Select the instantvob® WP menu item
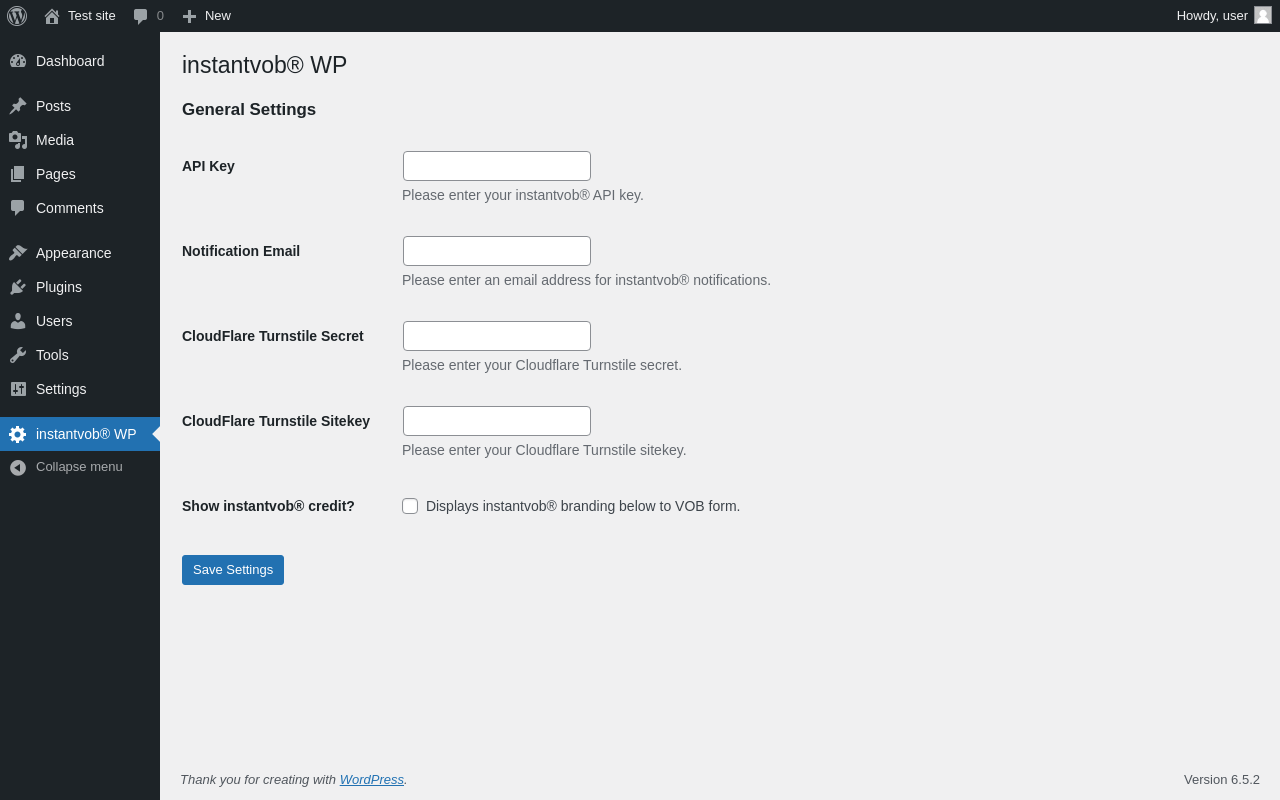 (x=80, y=434)
